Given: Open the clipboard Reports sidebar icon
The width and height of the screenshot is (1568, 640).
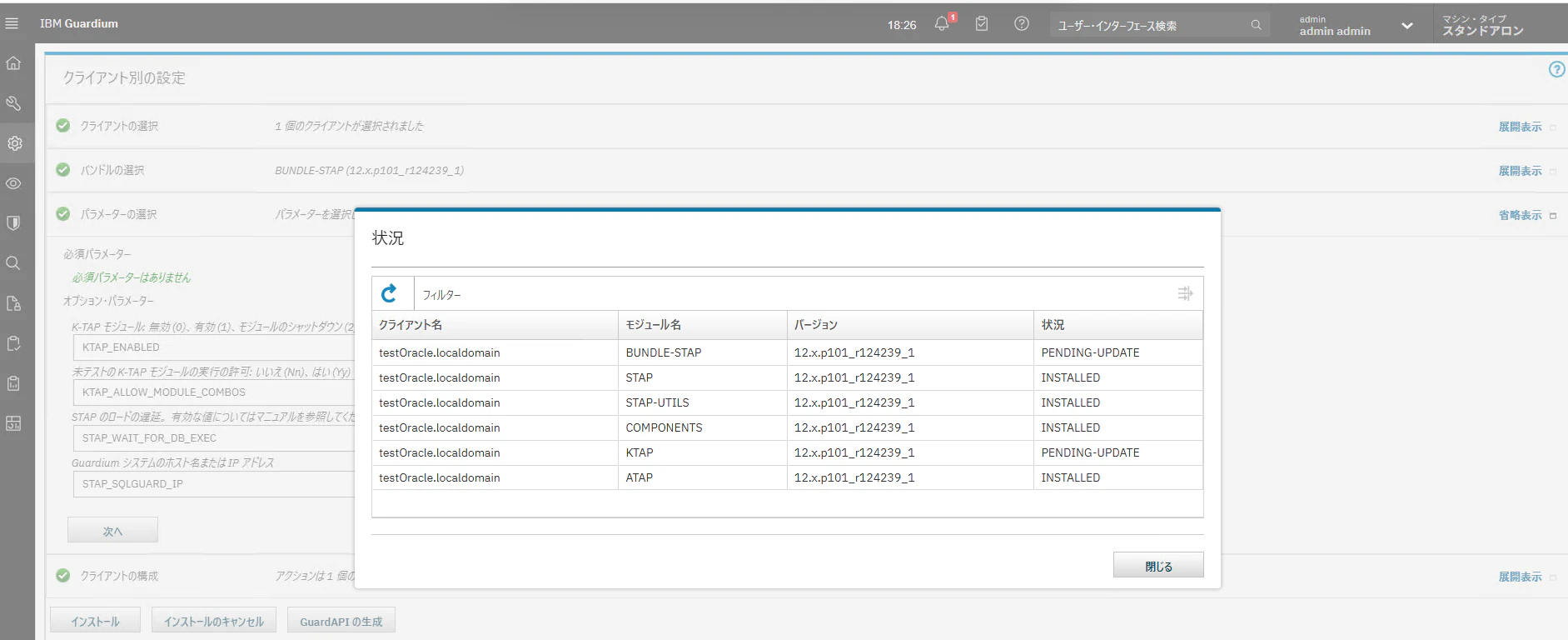Looking at the screenshot, I should [x=13, y=343].
